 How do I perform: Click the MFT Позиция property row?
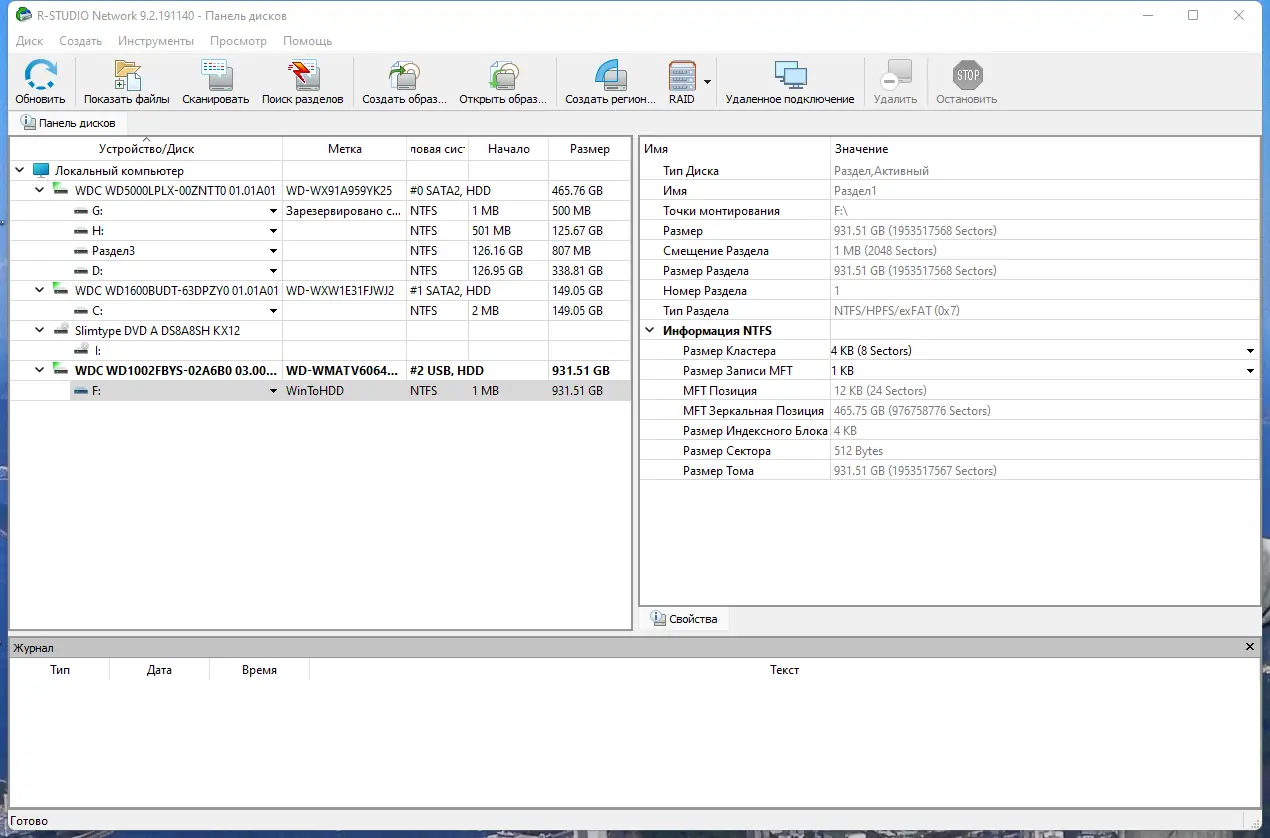[949, 391]
